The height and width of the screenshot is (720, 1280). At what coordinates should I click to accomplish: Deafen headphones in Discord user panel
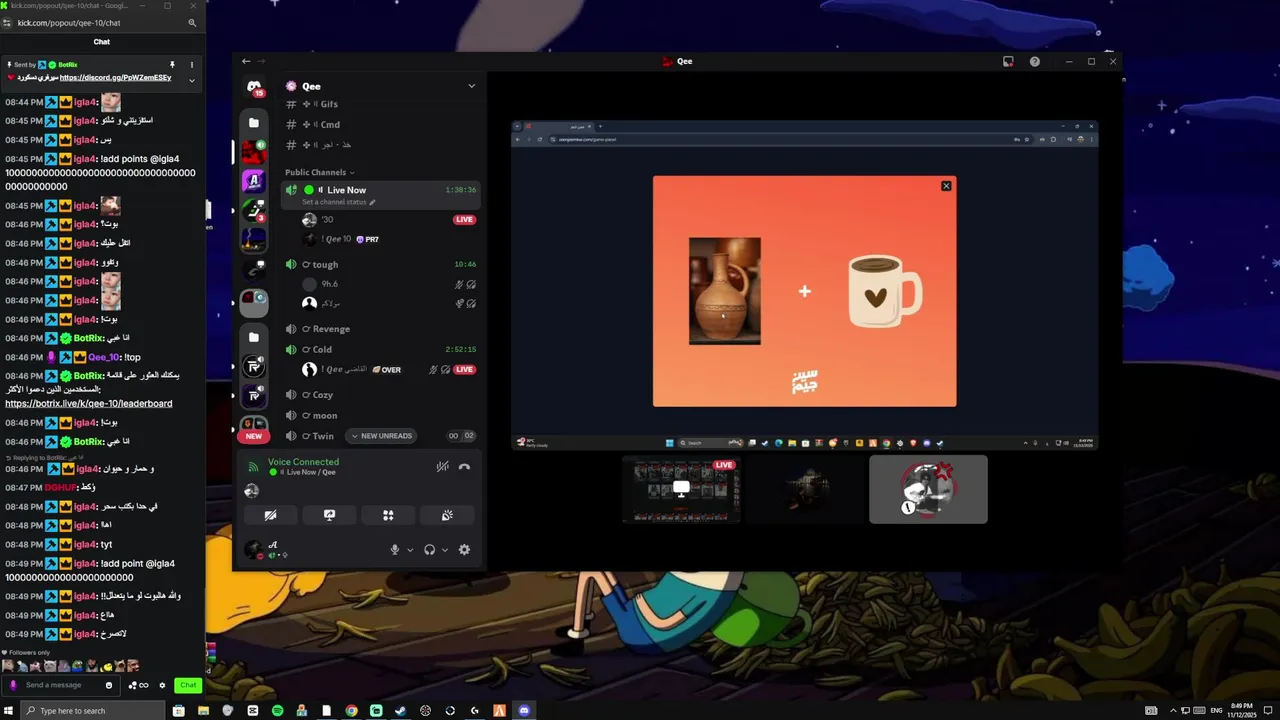tap(430, 549)
